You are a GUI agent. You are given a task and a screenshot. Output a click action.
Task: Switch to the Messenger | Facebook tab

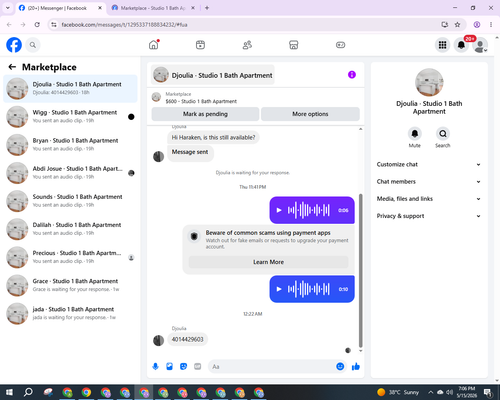click(61, 8)
